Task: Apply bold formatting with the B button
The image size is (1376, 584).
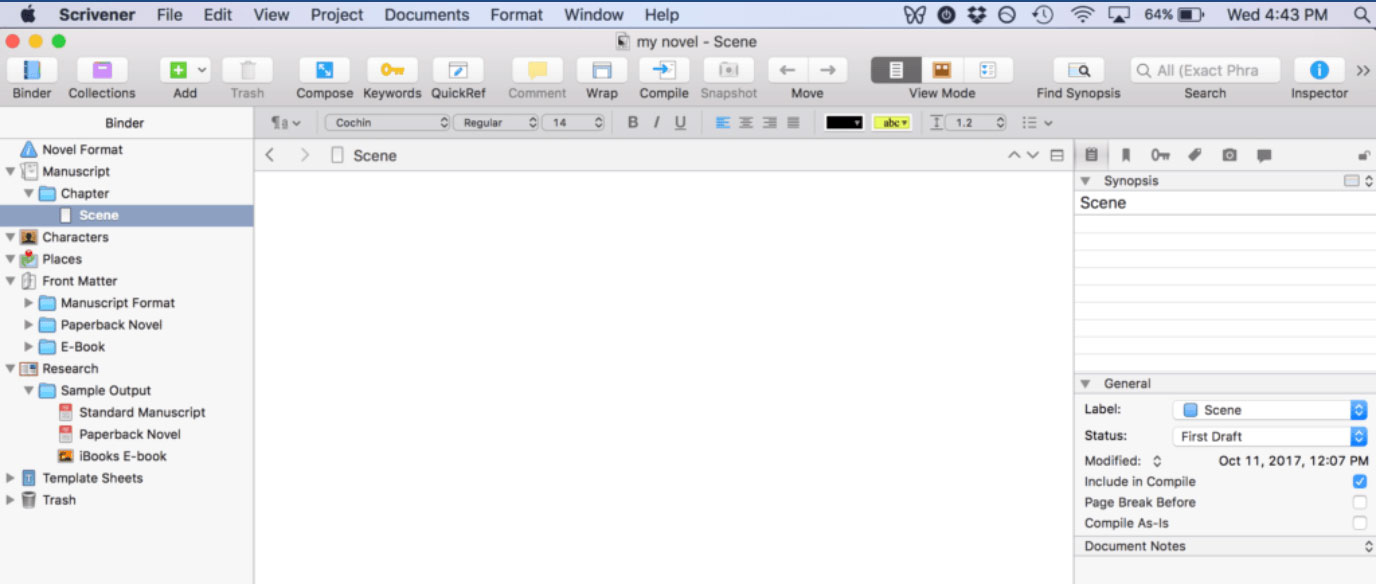Action: (x=632, y=123)
